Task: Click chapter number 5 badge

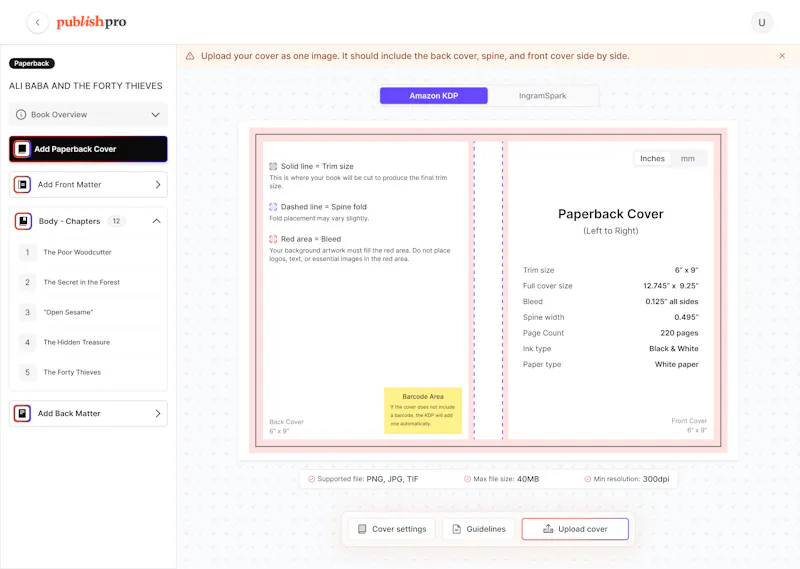Action: (x=28, y=373)
